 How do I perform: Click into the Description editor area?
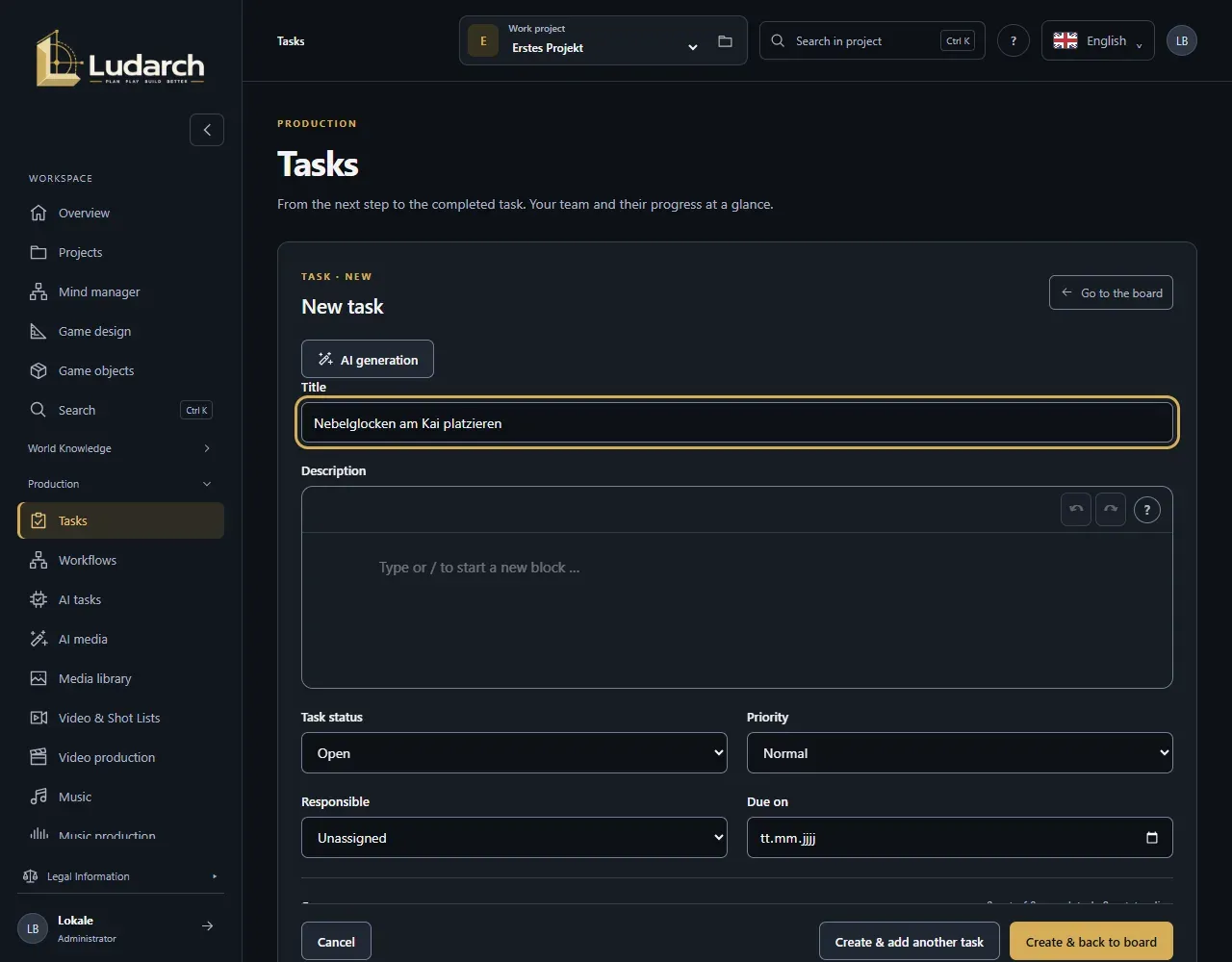(737, 610)
